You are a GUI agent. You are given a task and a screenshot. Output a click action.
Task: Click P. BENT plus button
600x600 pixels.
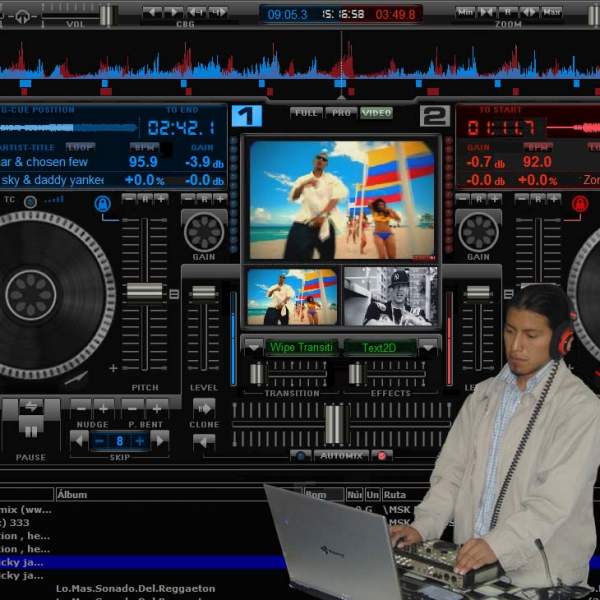(x=157, y=409)
